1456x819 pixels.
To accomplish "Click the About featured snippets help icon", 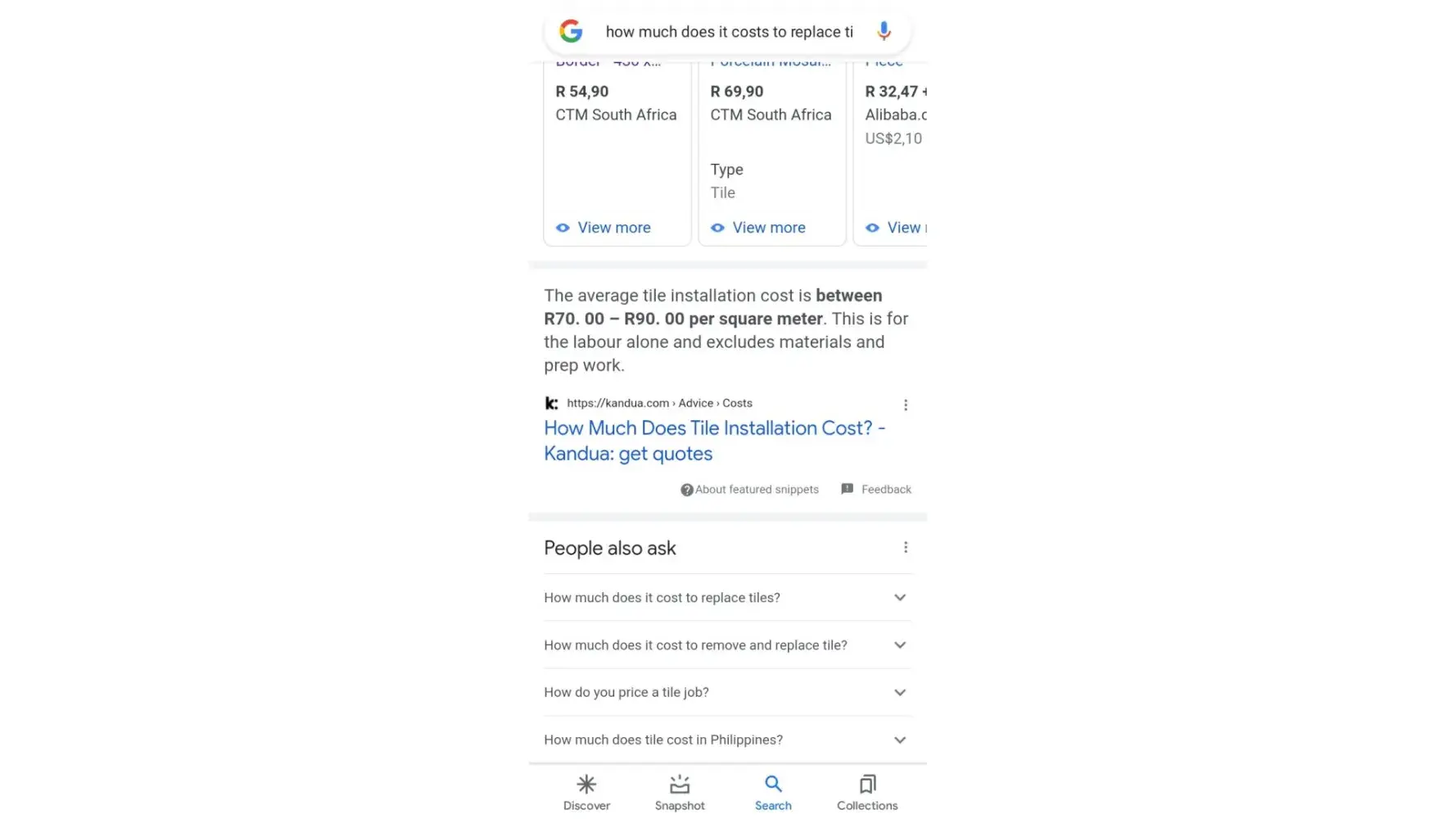I will 686,490.
